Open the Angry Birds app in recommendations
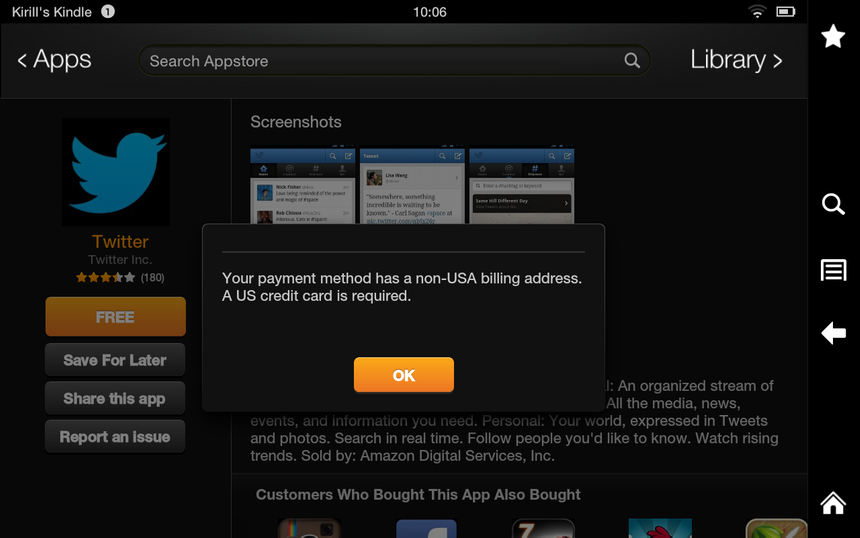 click(x=660, y=528)
